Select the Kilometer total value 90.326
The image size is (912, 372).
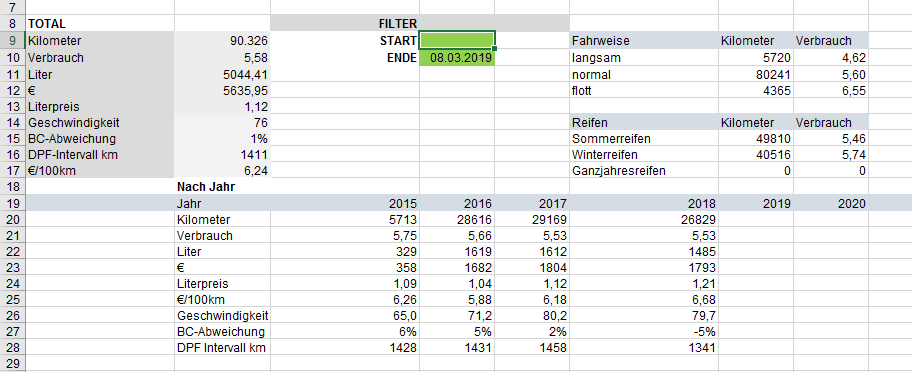[x=222, y=41]
